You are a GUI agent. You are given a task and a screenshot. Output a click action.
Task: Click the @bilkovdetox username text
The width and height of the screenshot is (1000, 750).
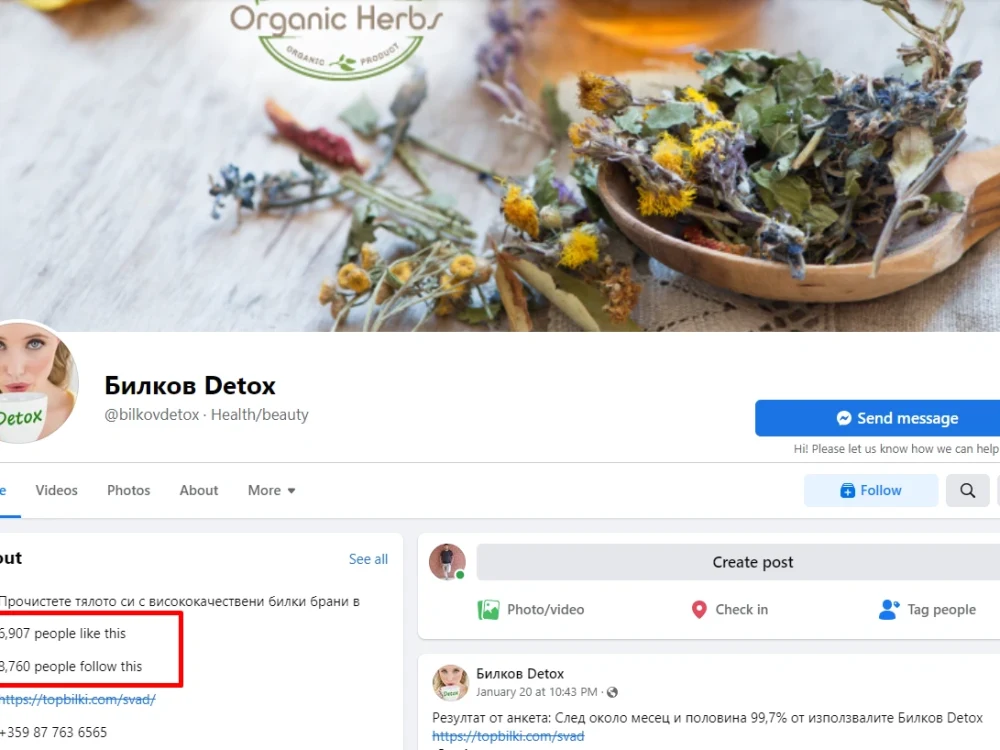pos(152,415)
